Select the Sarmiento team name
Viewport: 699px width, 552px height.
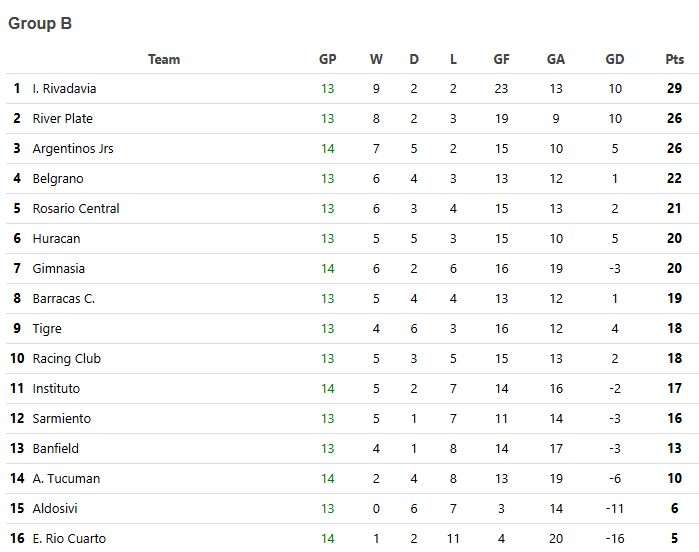(61, 419)
